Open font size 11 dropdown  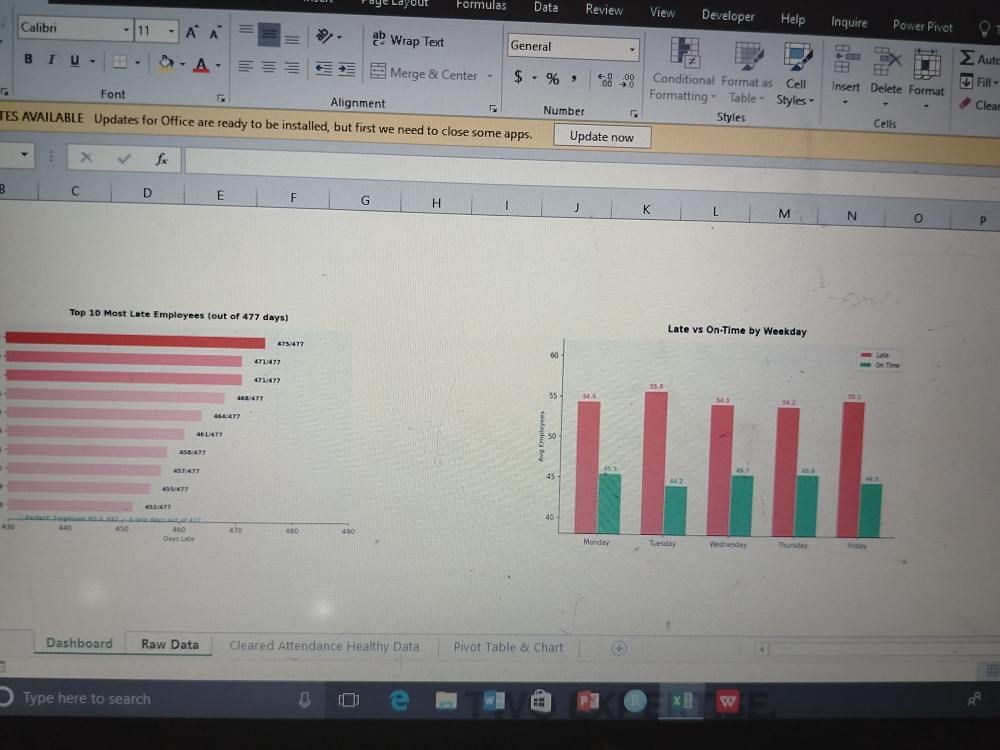click(171, 31)
